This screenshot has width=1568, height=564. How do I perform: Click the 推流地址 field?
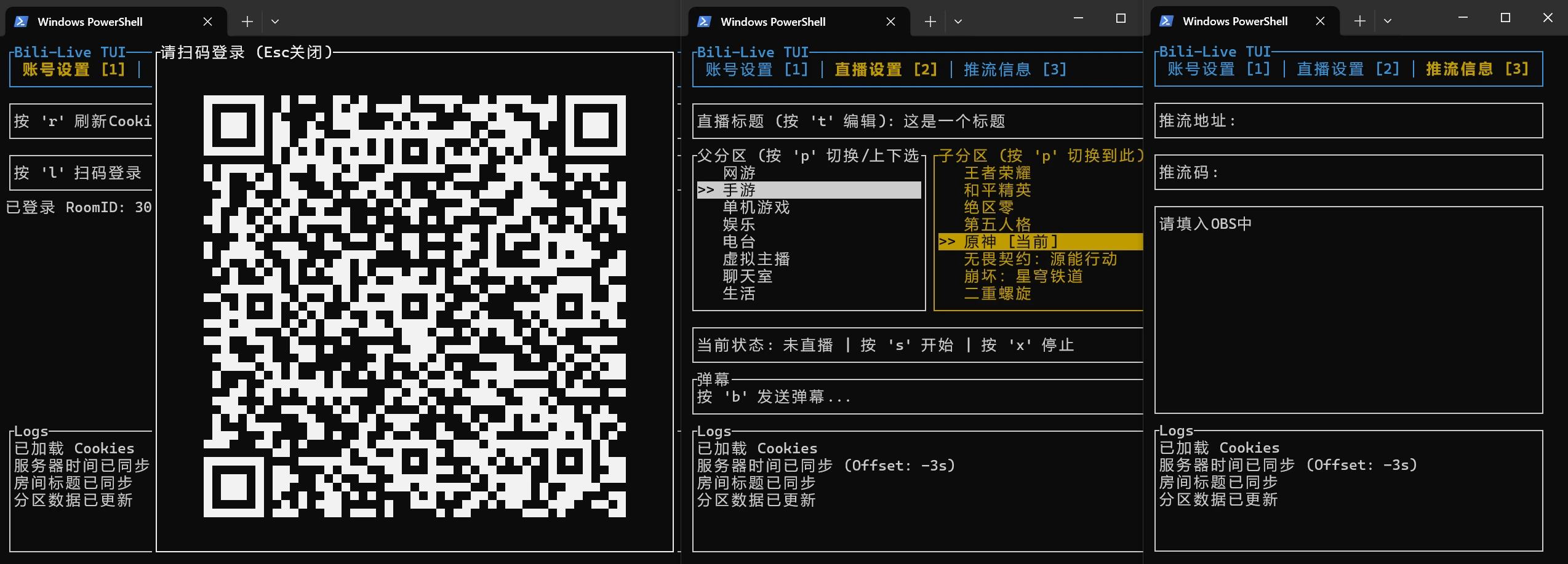(1348, 121)
